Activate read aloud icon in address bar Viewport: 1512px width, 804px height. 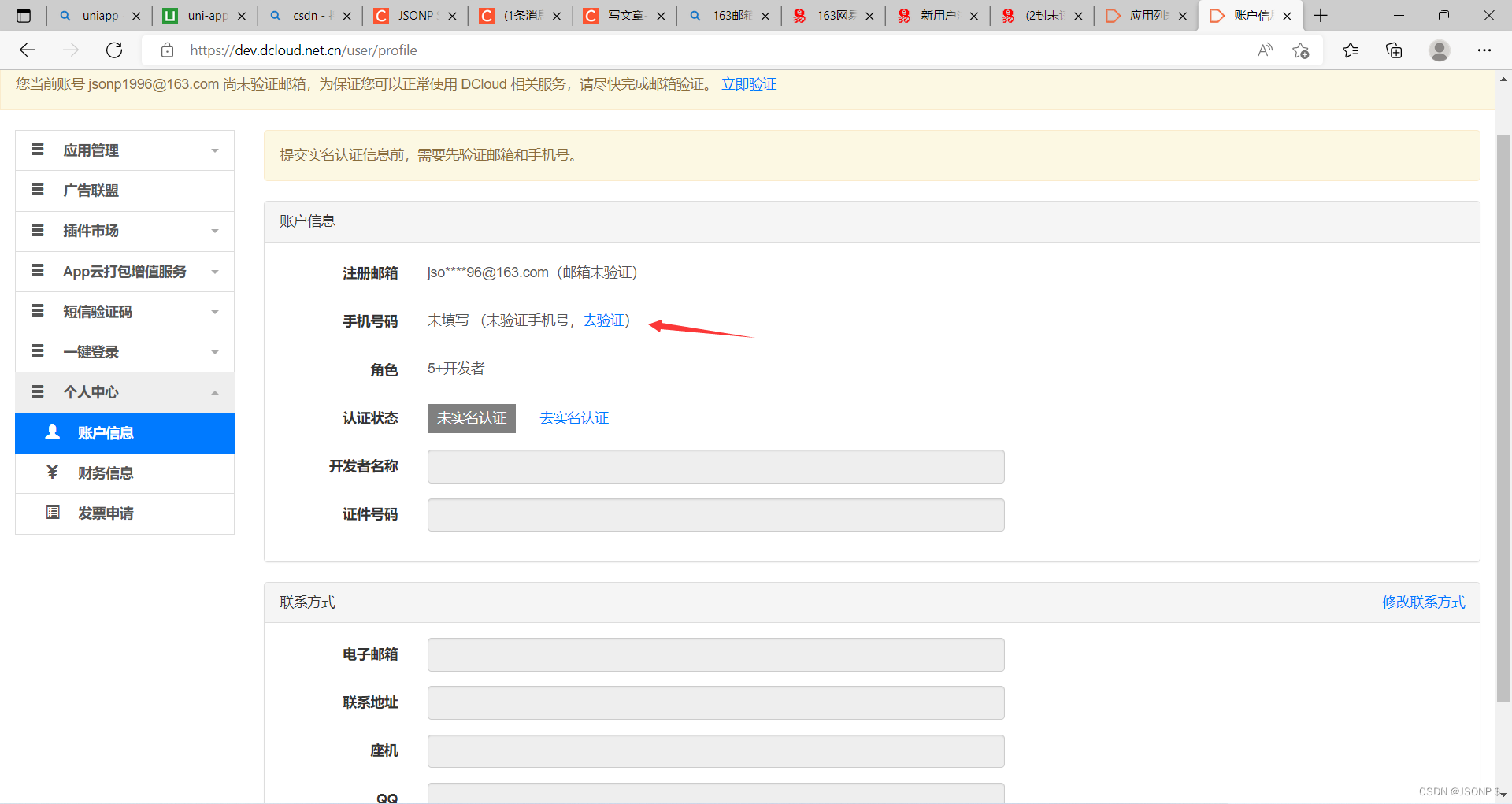pyautogui.click(x=1265, y=50)
